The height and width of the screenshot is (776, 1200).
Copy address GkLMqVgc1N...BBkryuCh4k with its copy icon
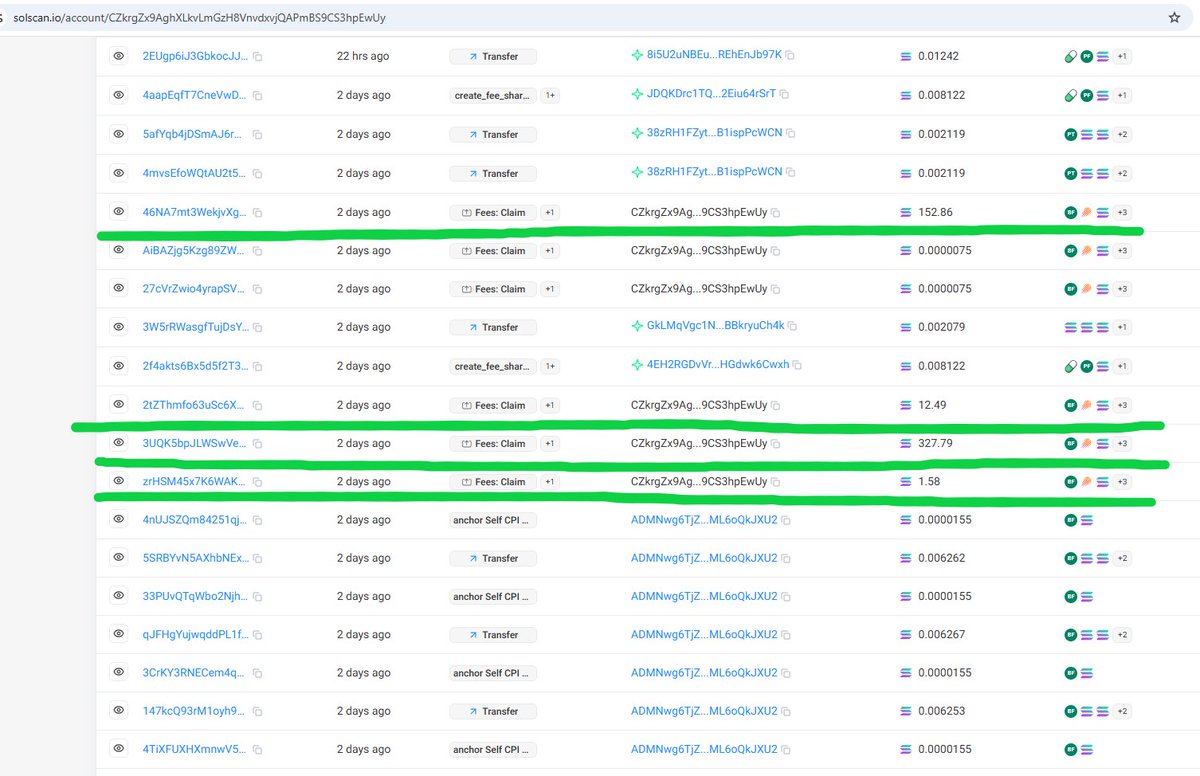[793, 327]
